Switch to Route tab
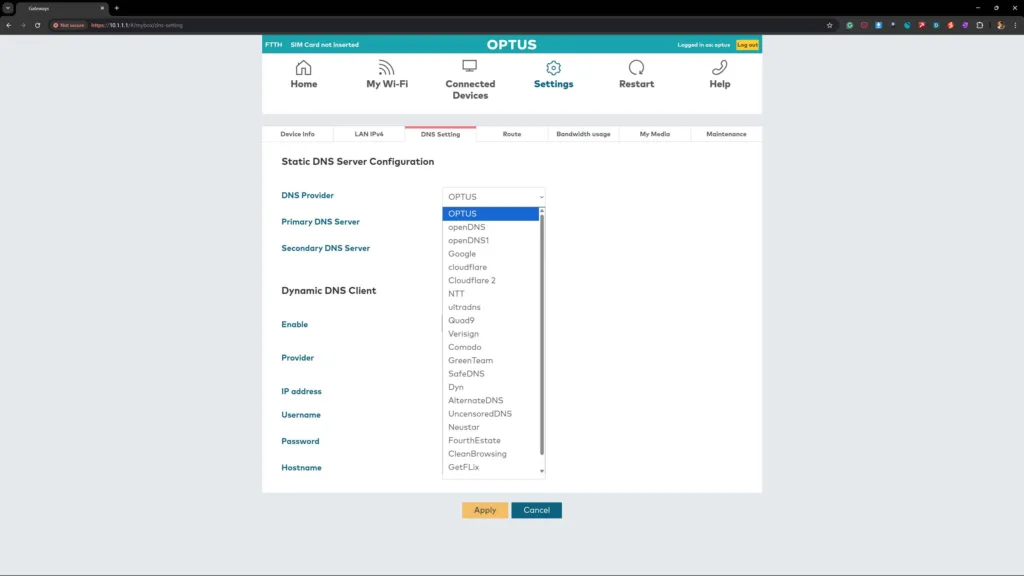This screenshot has width=1024, height=576. pyautogui.click(x=512, y=134)
